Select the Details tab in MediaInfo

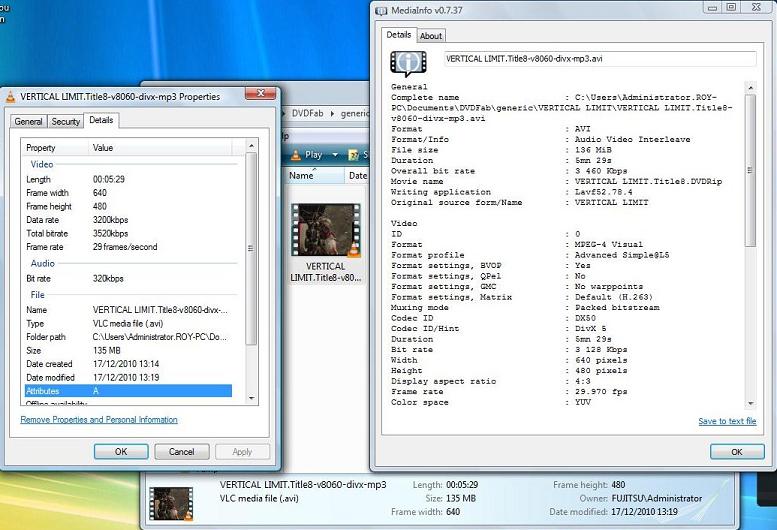398,35
